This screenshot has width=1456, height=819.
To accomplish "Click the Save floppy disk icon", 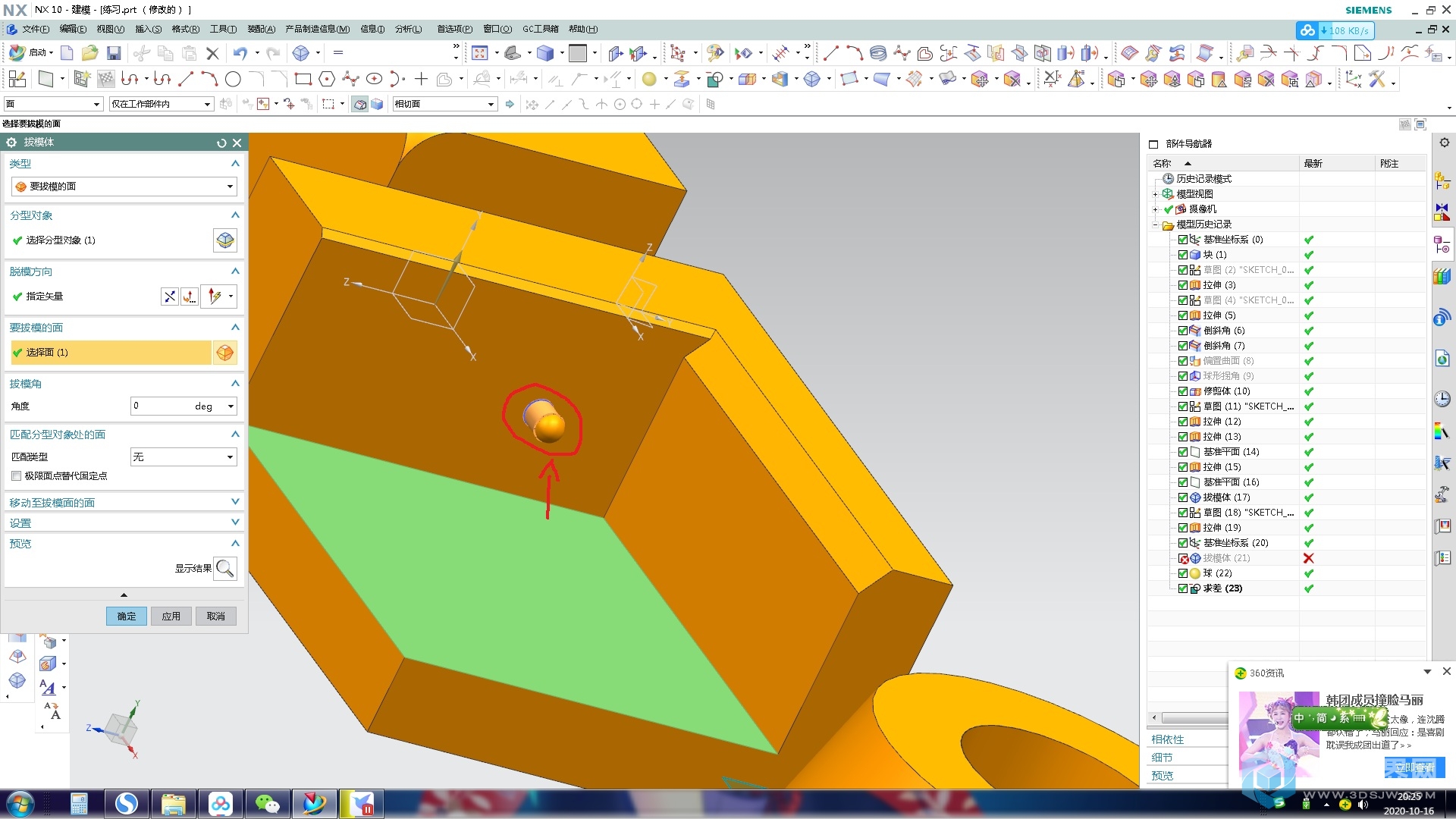I will 114,53.
